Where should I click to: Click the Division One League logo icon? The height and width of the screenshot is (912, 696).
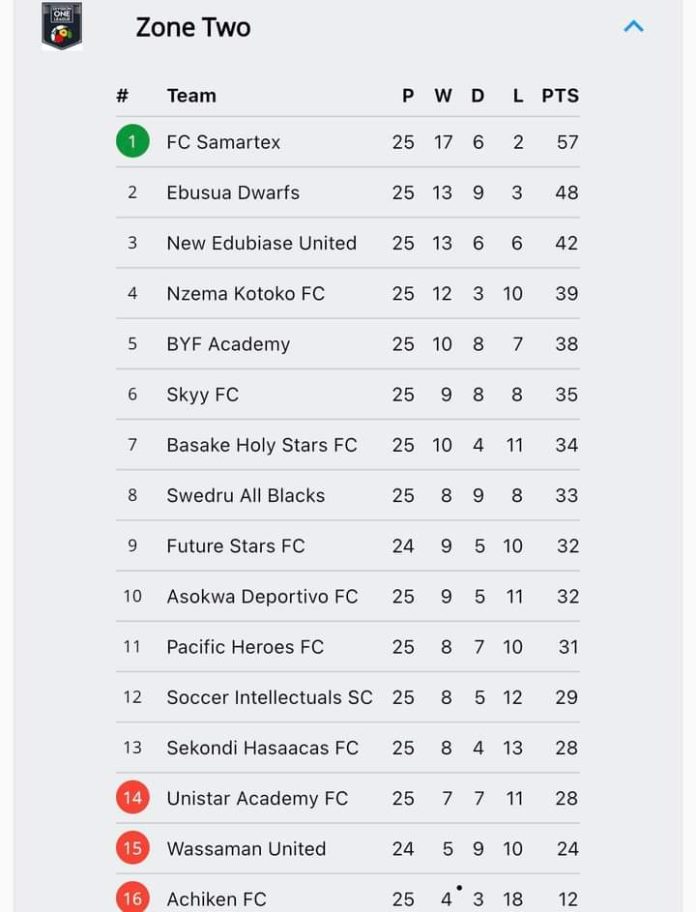pos(62,26)
